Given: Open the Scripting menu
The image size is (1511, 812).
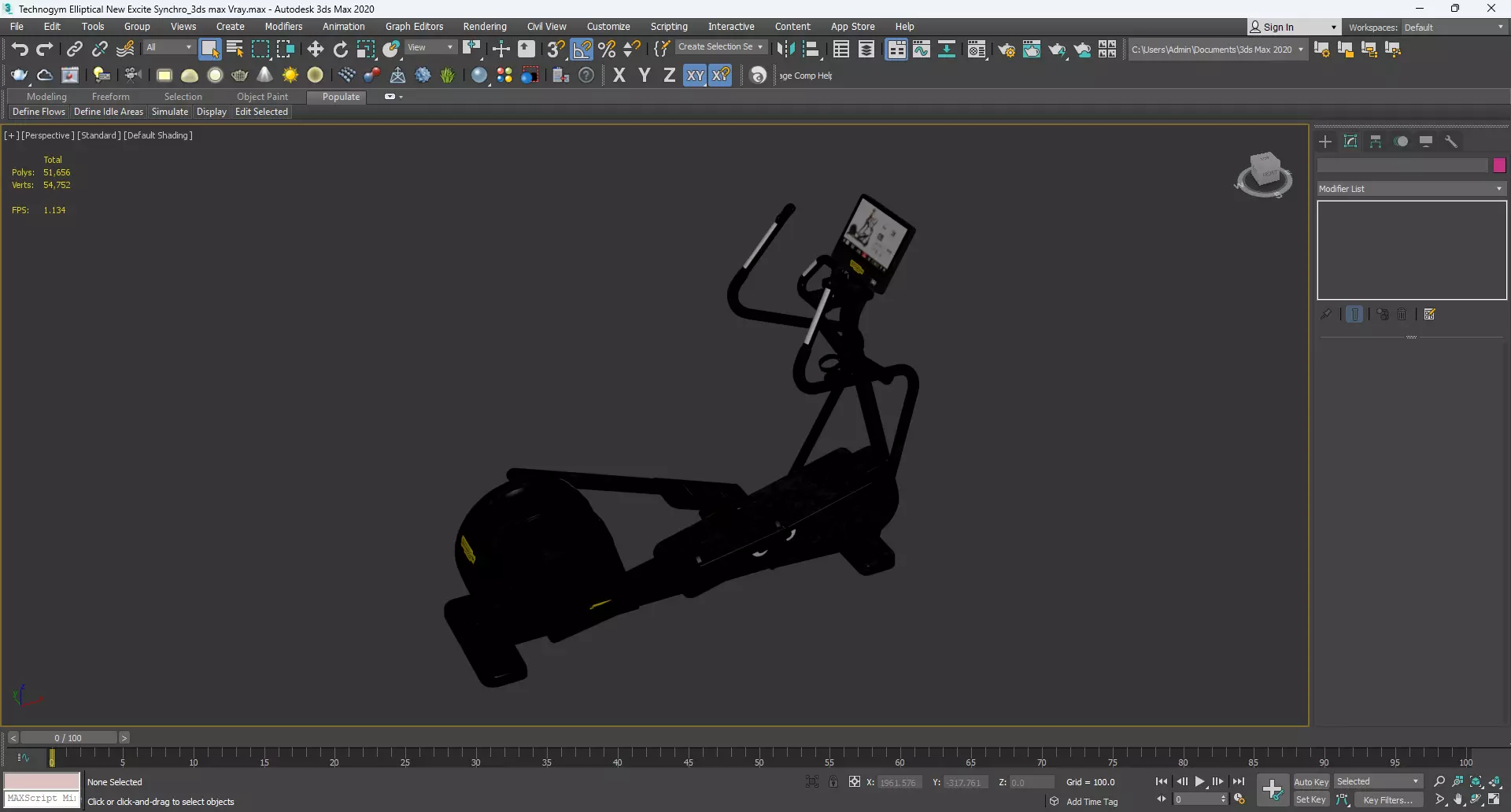Looking at the screenshot, I should 669,27.
